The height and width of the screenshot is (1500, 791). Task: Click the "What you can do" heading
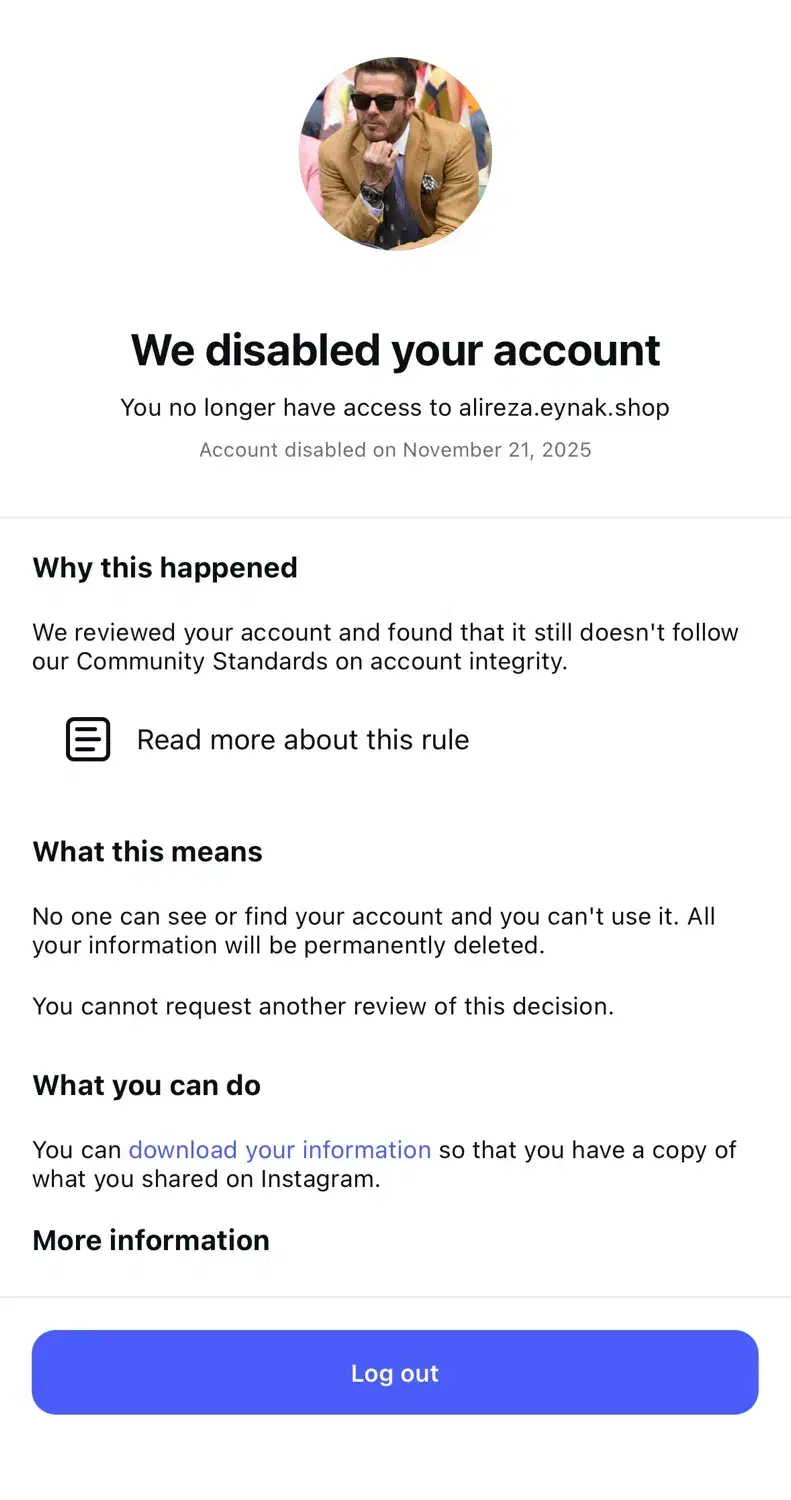click(146, 1086)
